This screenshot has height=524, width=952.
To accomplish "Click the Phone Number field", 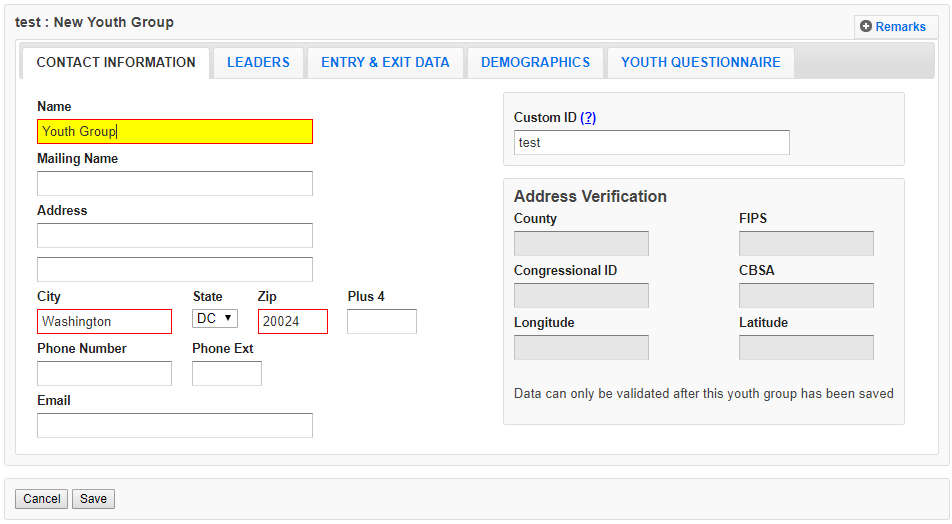I will point(104,374).
